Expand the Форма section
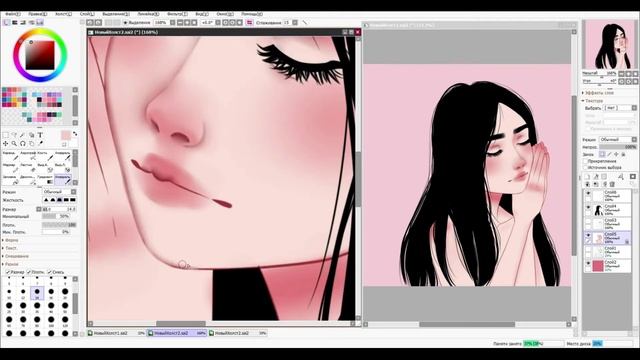The height and width of the screenshot is (360, 640). 11,240
